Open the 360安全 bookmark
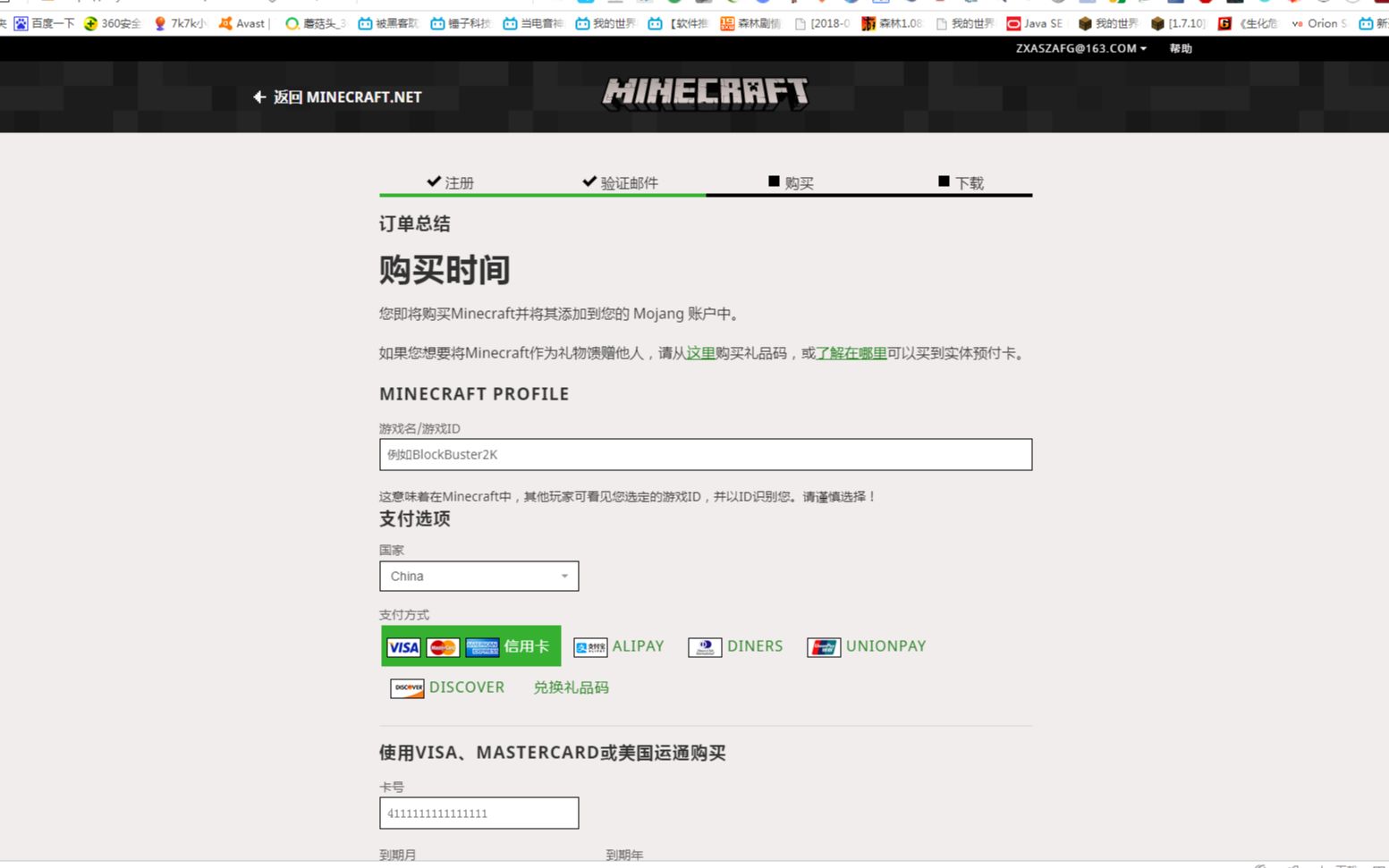This screenshot has height=868, width=1389. (x=113, y=23)
